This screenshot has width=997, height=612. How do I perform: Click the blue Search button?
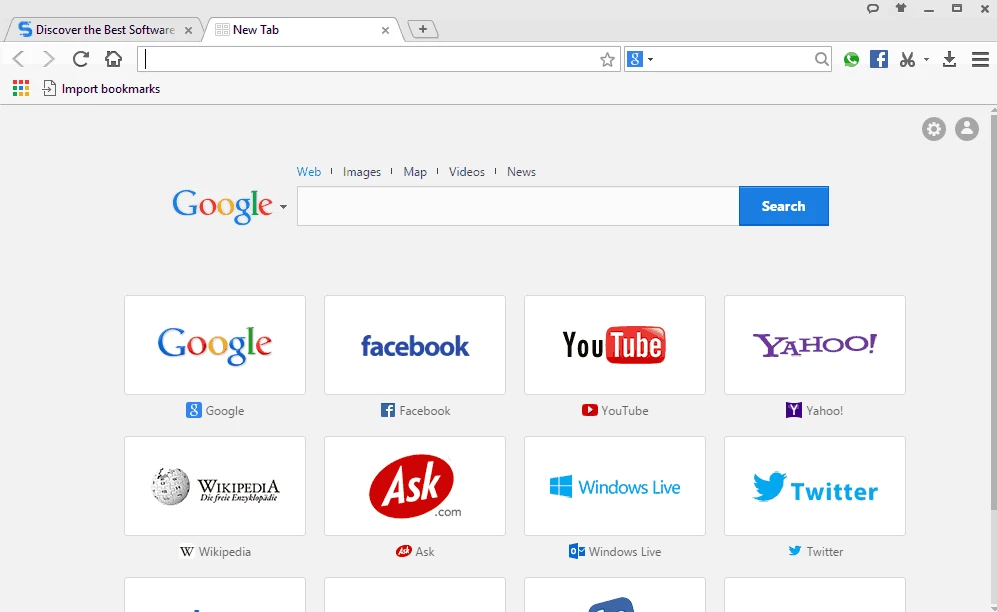coord(784,206)
